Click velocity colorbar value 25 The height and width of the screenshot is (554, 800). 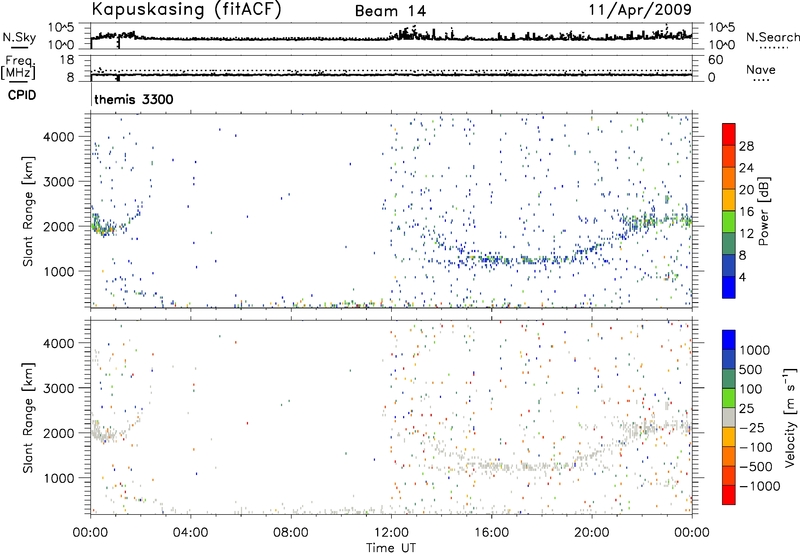[x=746, y=408]
